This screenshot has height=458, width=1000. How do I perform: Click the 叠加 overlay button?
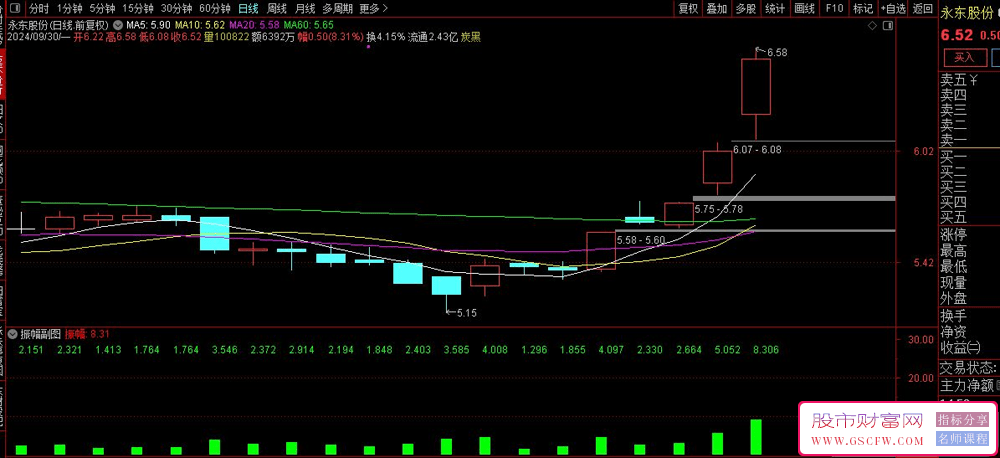(717, 8)
